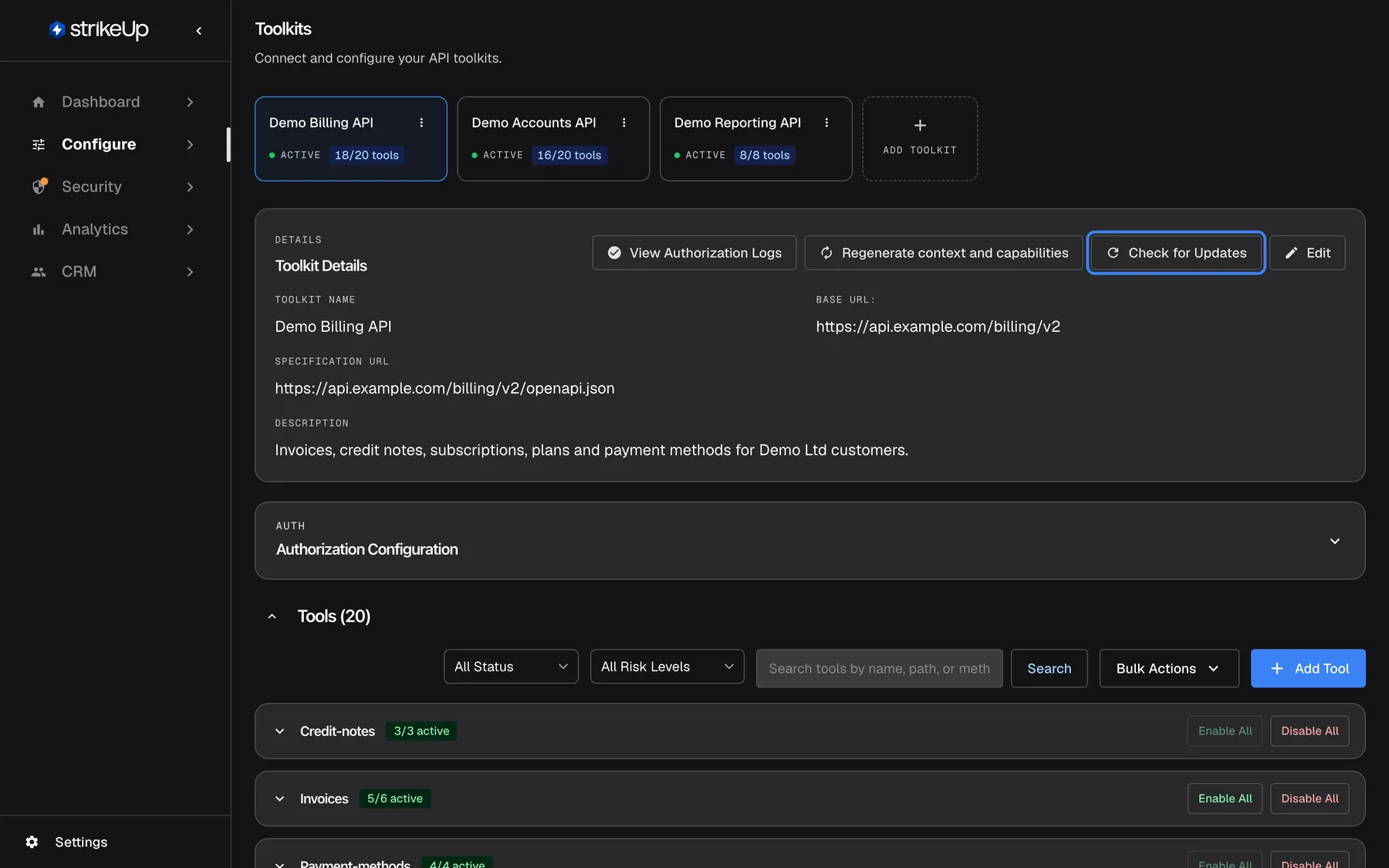Viewport: 1389px width, 868px height.
Task: Open Demo Accounts API options menu
Action: pyautogui.click(x=624, y=123)
